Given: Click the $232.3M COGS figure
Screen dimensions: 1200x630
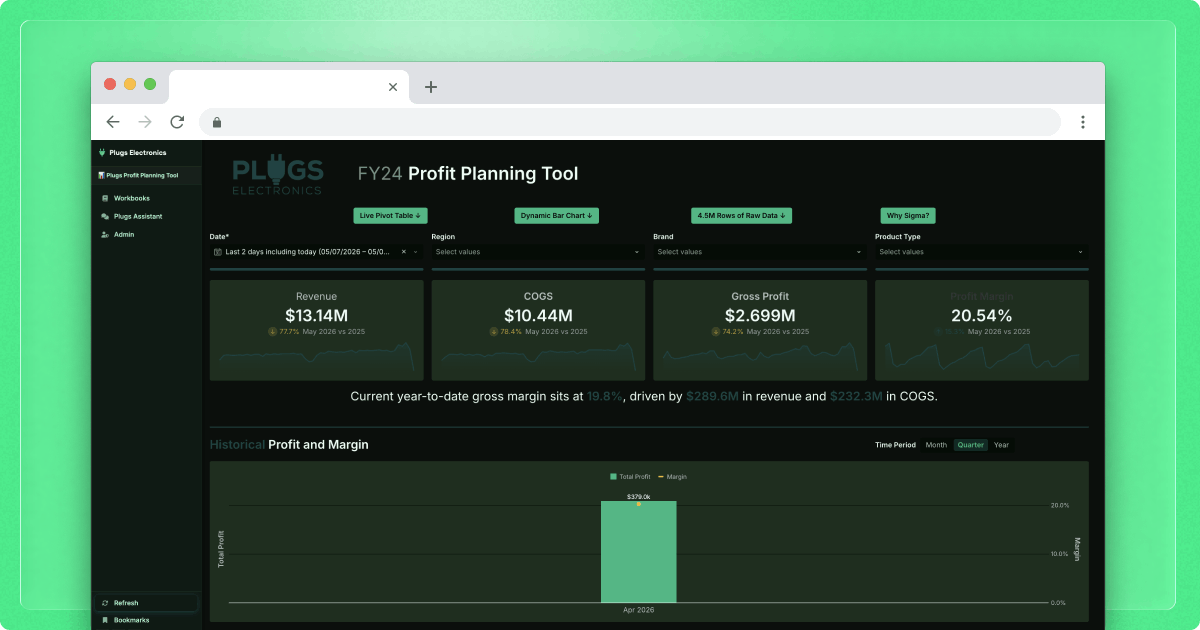Looking at the screenshot, I should point(856,397).
